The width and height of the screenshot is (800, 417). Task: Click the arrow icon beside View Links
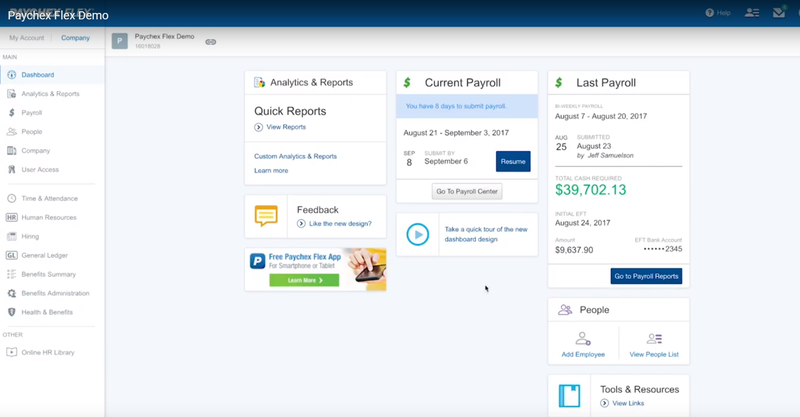[605, 403]
